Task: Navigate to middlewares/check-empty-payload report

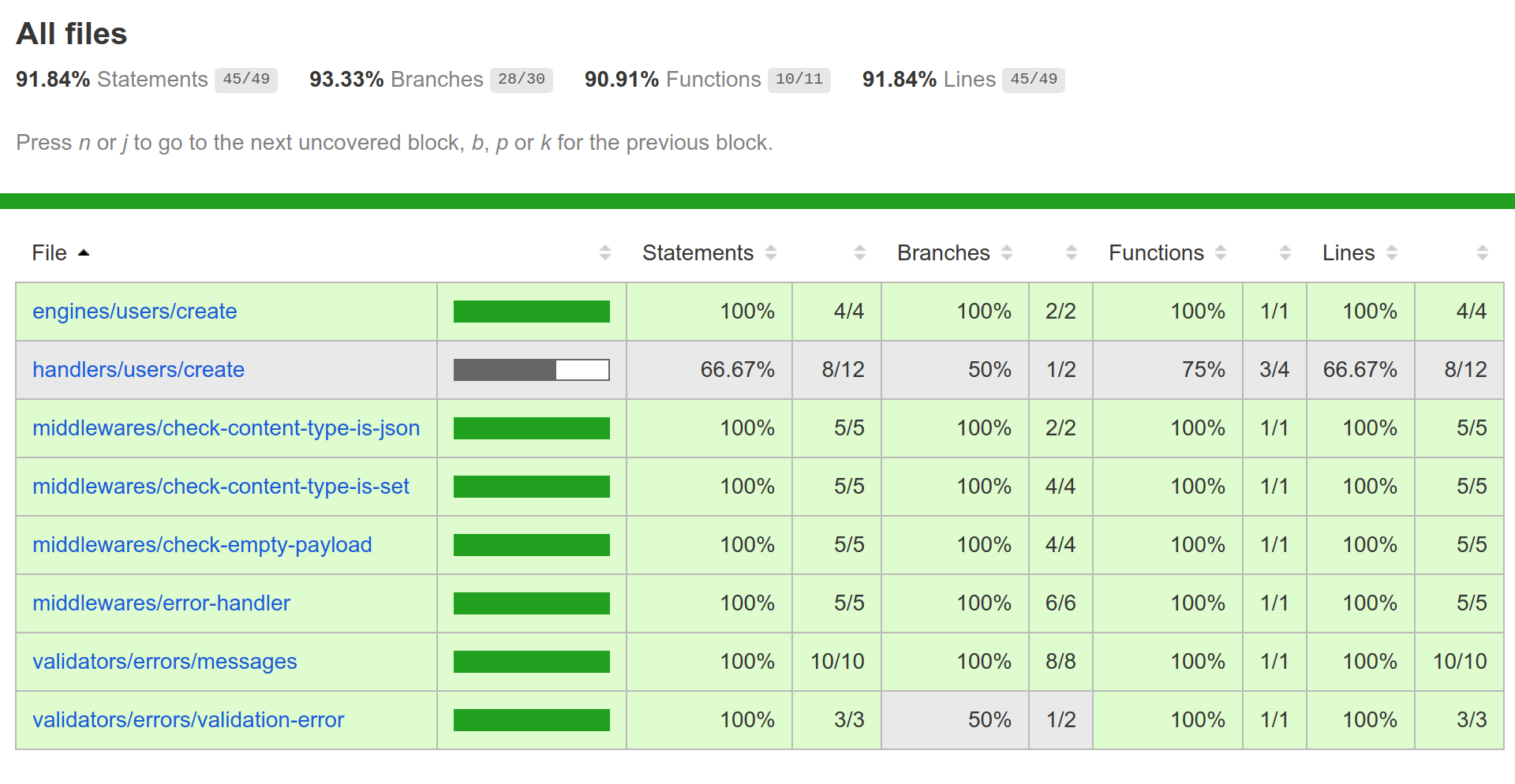Action: tap(202, 545)
